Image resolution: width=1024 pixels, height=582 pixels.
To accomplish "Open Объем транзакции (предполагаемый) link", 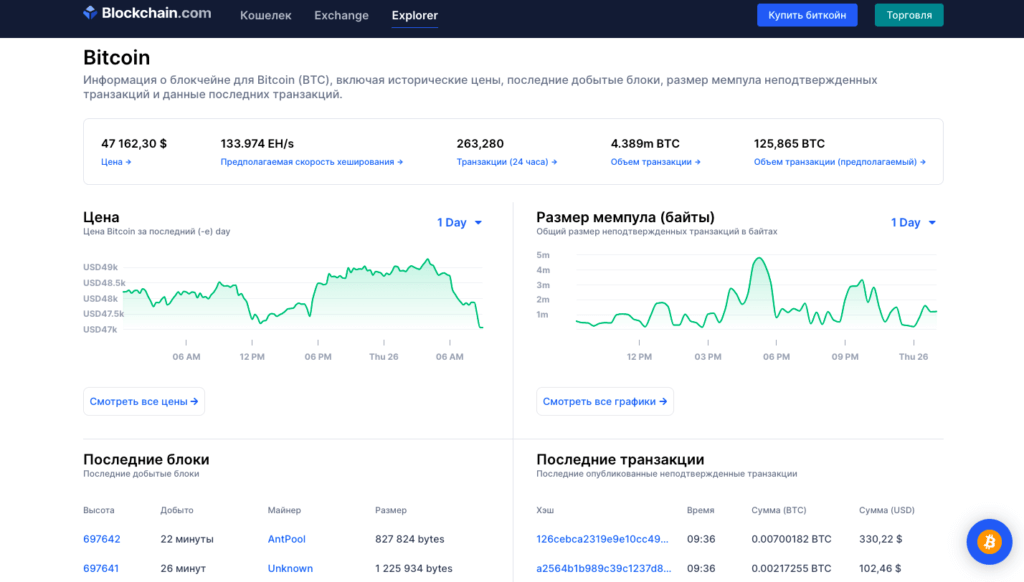I will click(x=839, y=162).
